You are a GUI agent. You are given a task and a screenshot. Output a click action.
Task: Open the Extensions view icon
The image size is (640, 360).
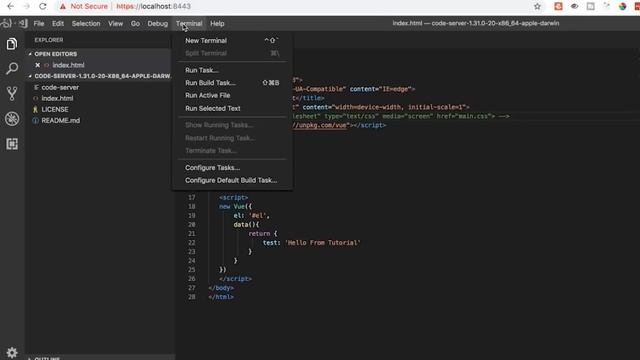point(12,144)
